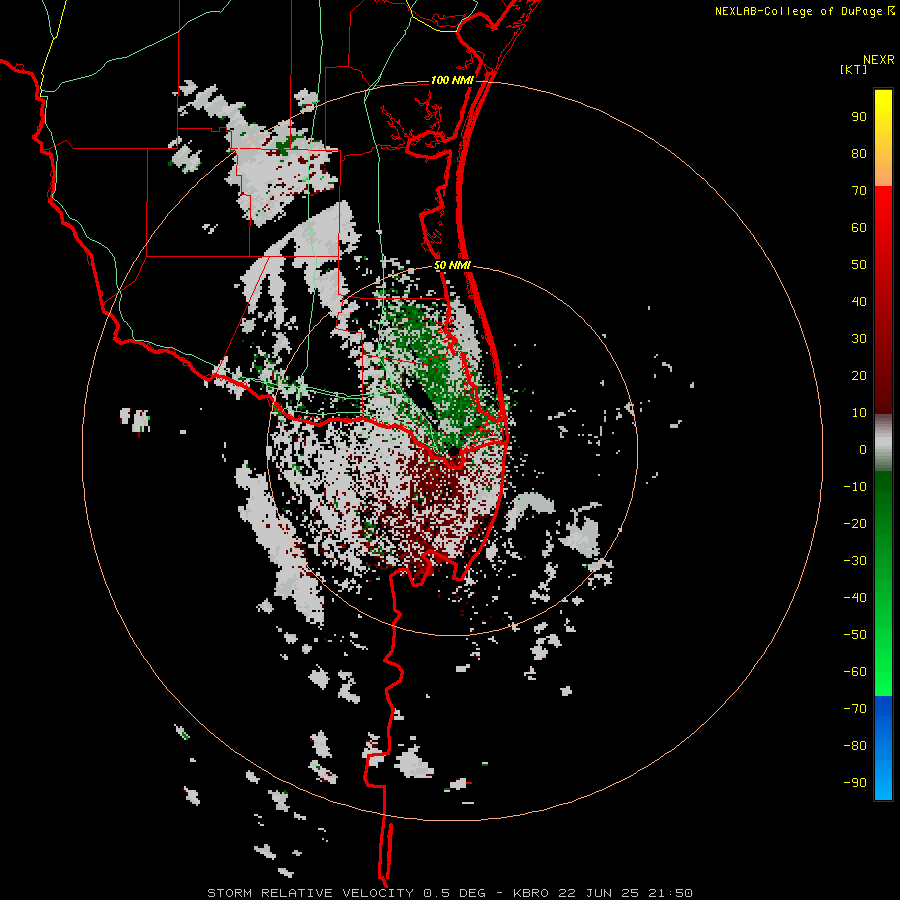The image size is (900, 900).
Task: Select the 40 knot scale label
Action: [859, 302]
